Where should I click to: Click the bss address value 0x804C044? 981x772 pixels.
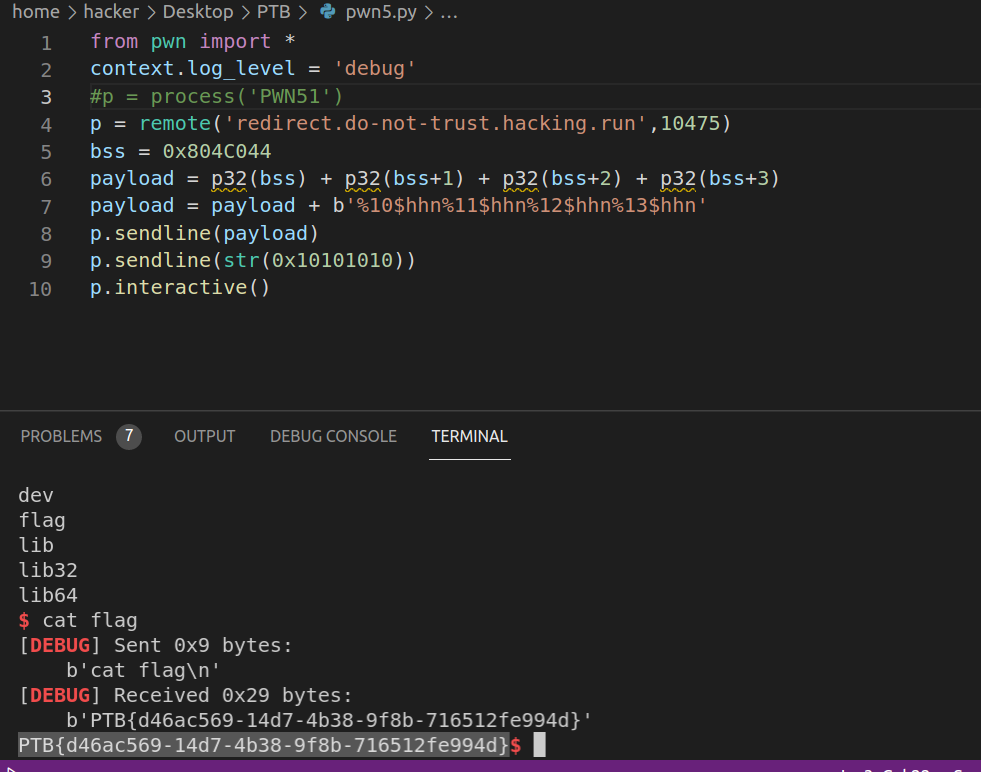[216, 151]
